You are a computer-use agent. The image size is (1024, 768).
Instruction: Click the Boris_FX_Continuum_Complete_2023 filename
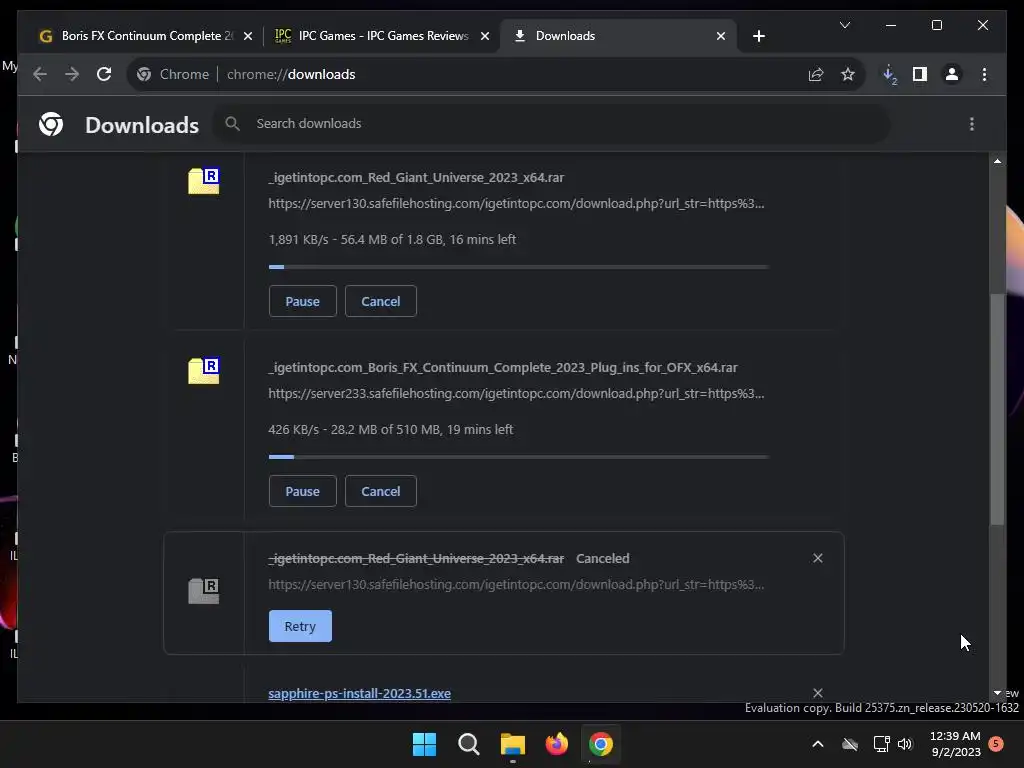503,368
